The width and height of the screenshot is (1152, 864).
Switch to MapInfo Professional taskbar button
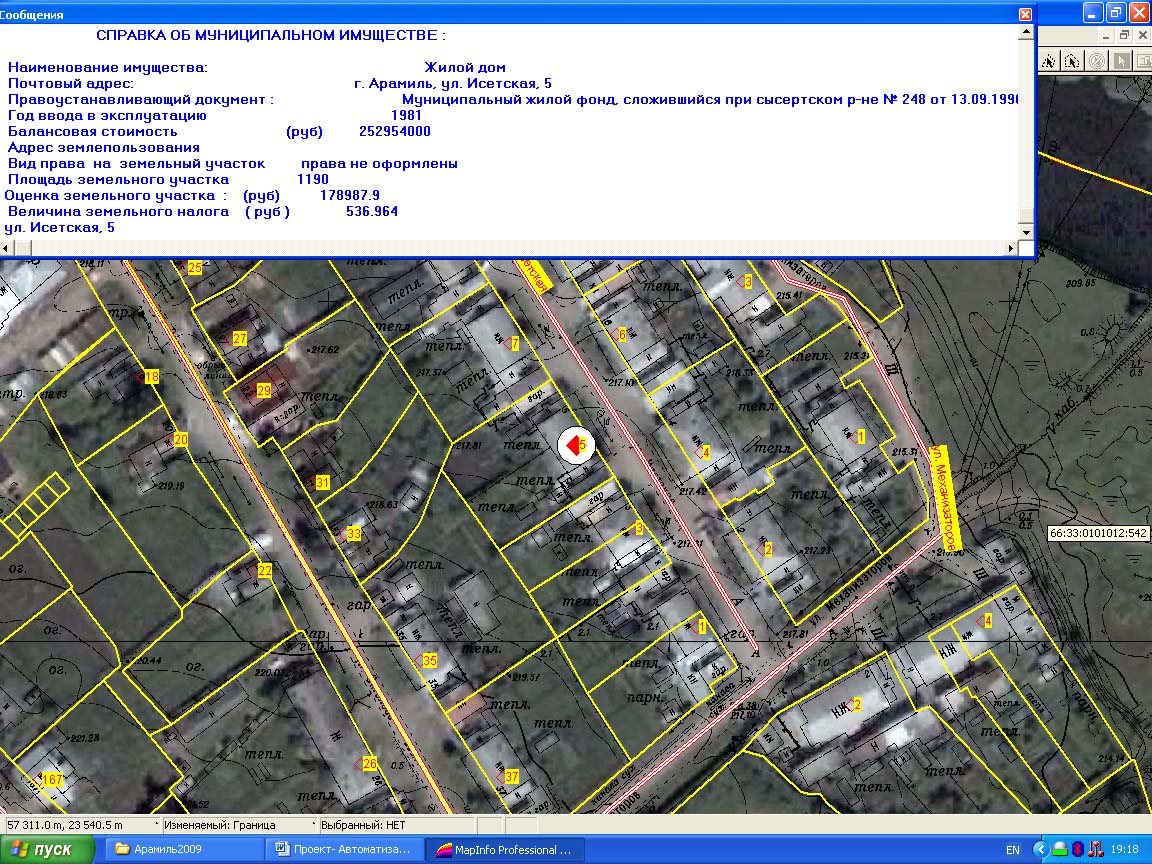507,849
